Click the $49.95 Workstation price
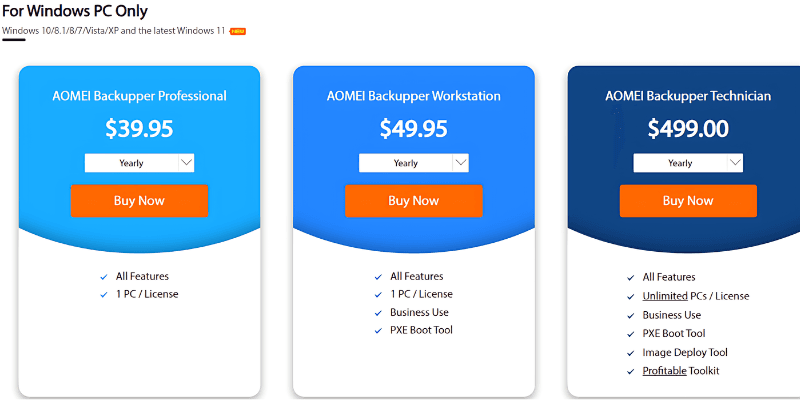This screenshot has width=800, height=400. [414, 129]
